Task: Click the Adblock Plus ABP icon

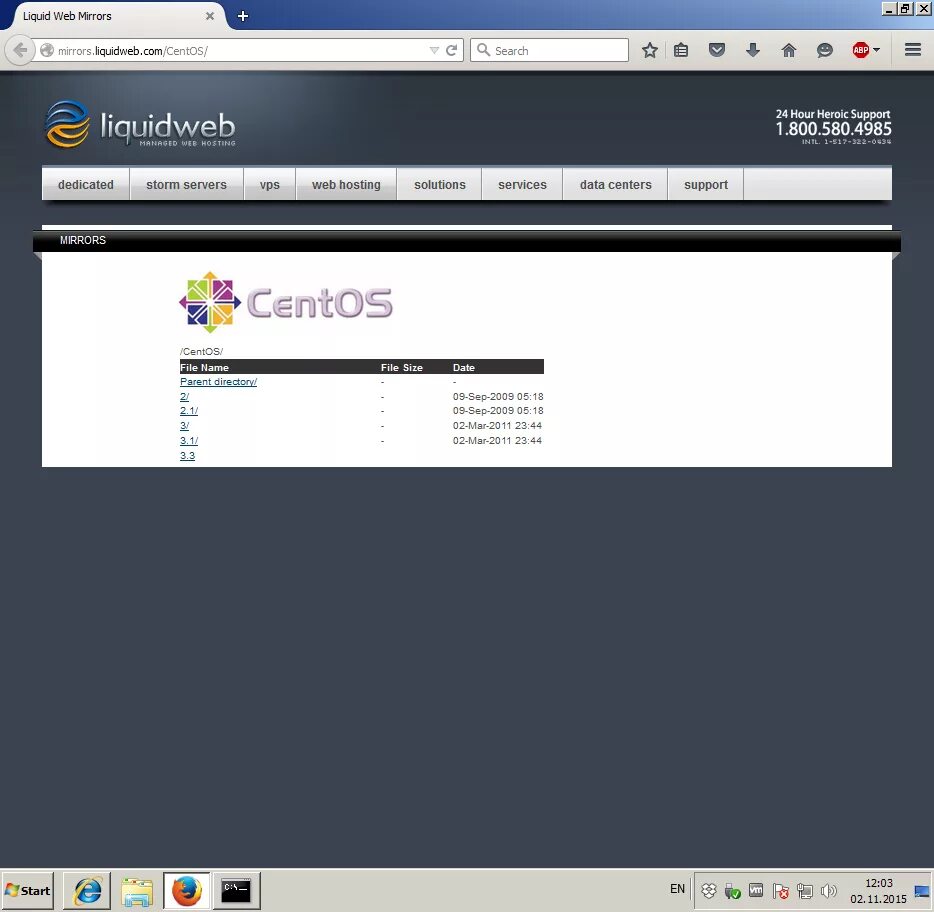Action: click(861, 51)
